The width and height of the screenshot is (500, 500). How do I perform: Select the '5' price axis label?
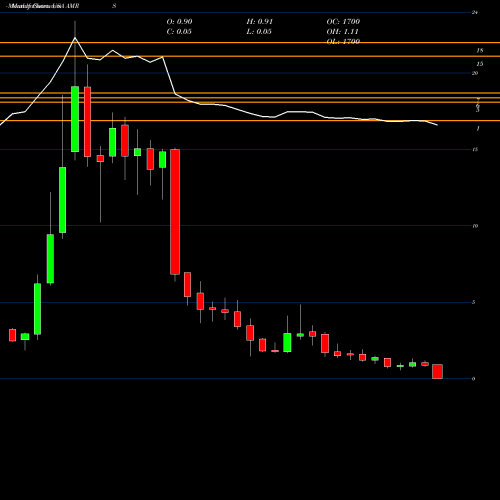[x=474, y=302]
